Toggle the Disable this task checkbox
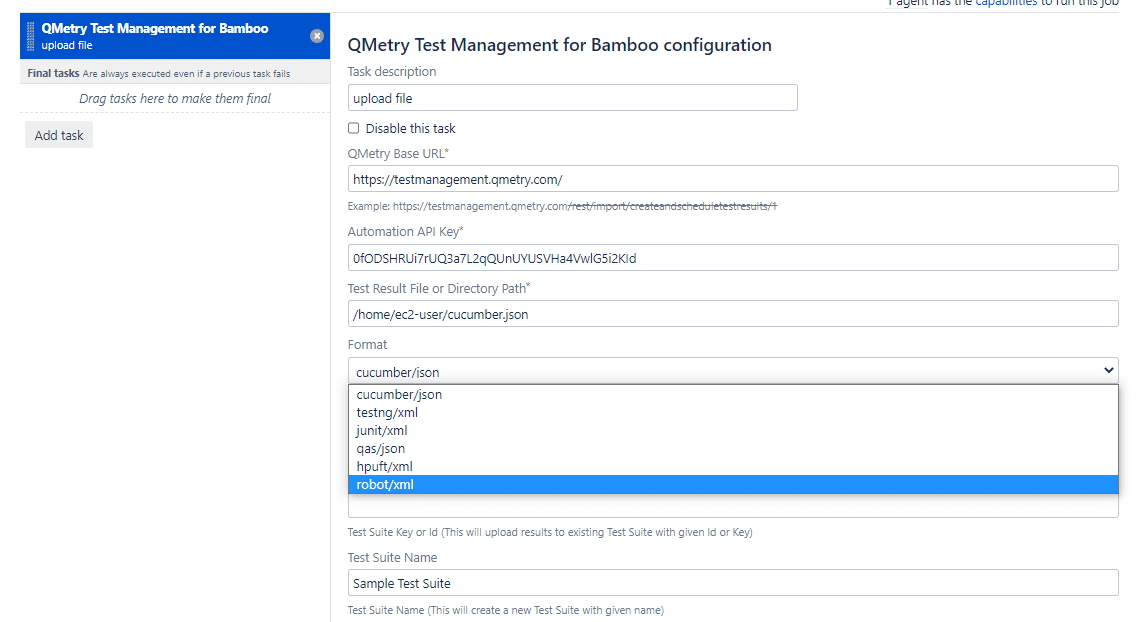Viewport: 1140px width, 622px height. tap(353, 128)
